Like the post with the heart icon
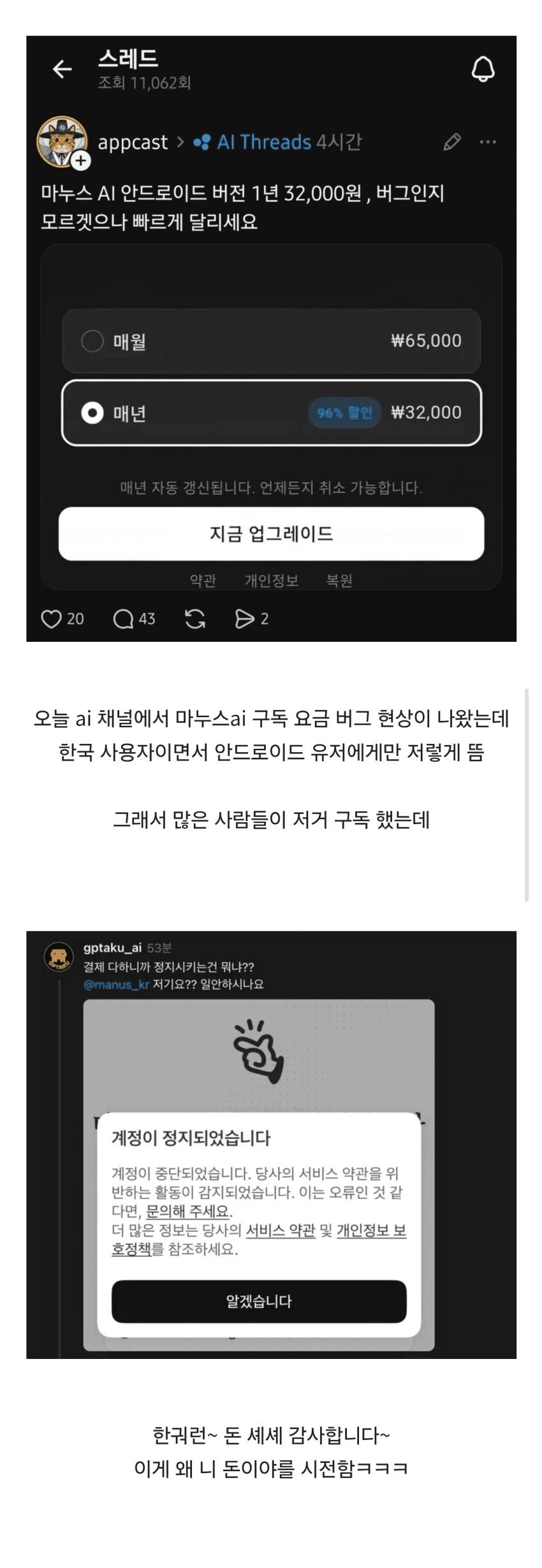The image size is (542, 1568). [x=51, y=618]
